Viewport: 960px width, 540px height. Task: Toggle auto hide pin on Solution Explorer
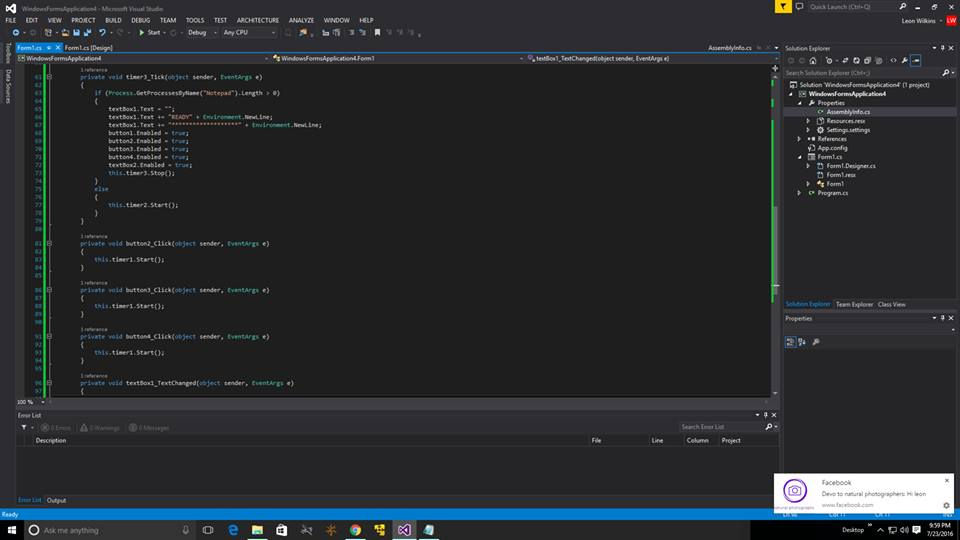942,48
